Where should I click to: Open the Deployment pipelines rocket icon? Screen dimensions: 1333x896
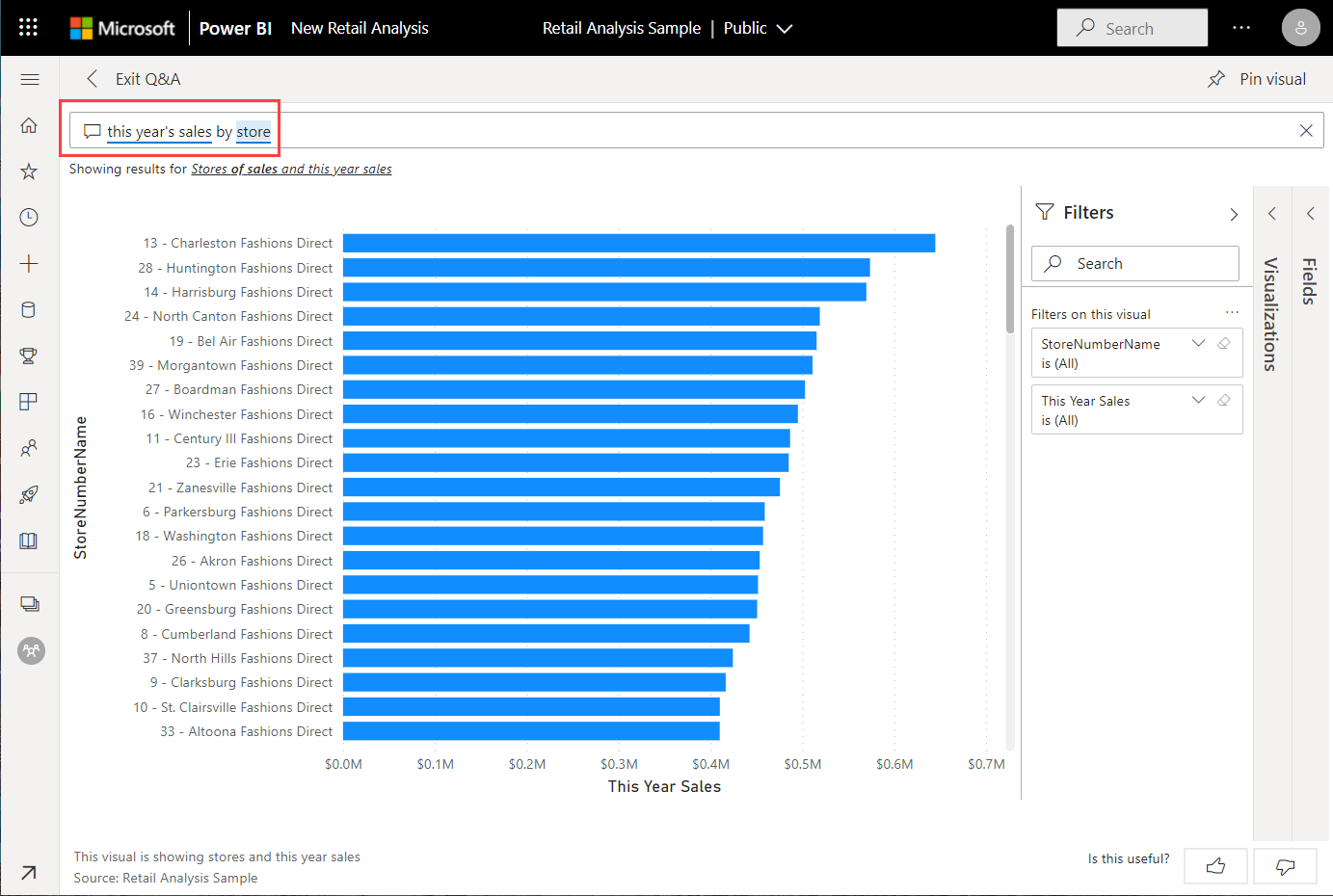(x=29, y=494)
